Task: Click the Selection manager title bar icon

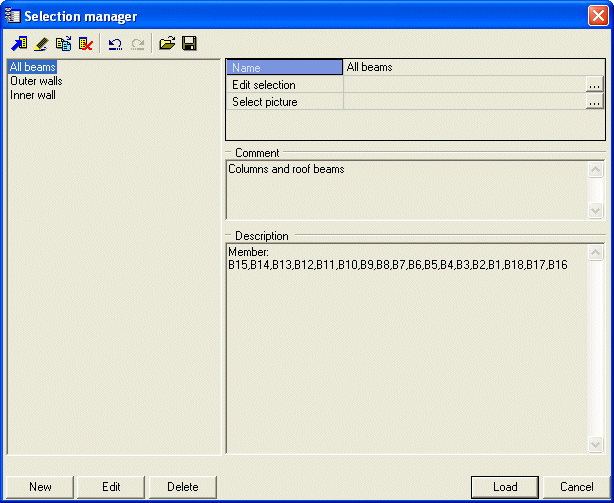Action: click(13, 16)
